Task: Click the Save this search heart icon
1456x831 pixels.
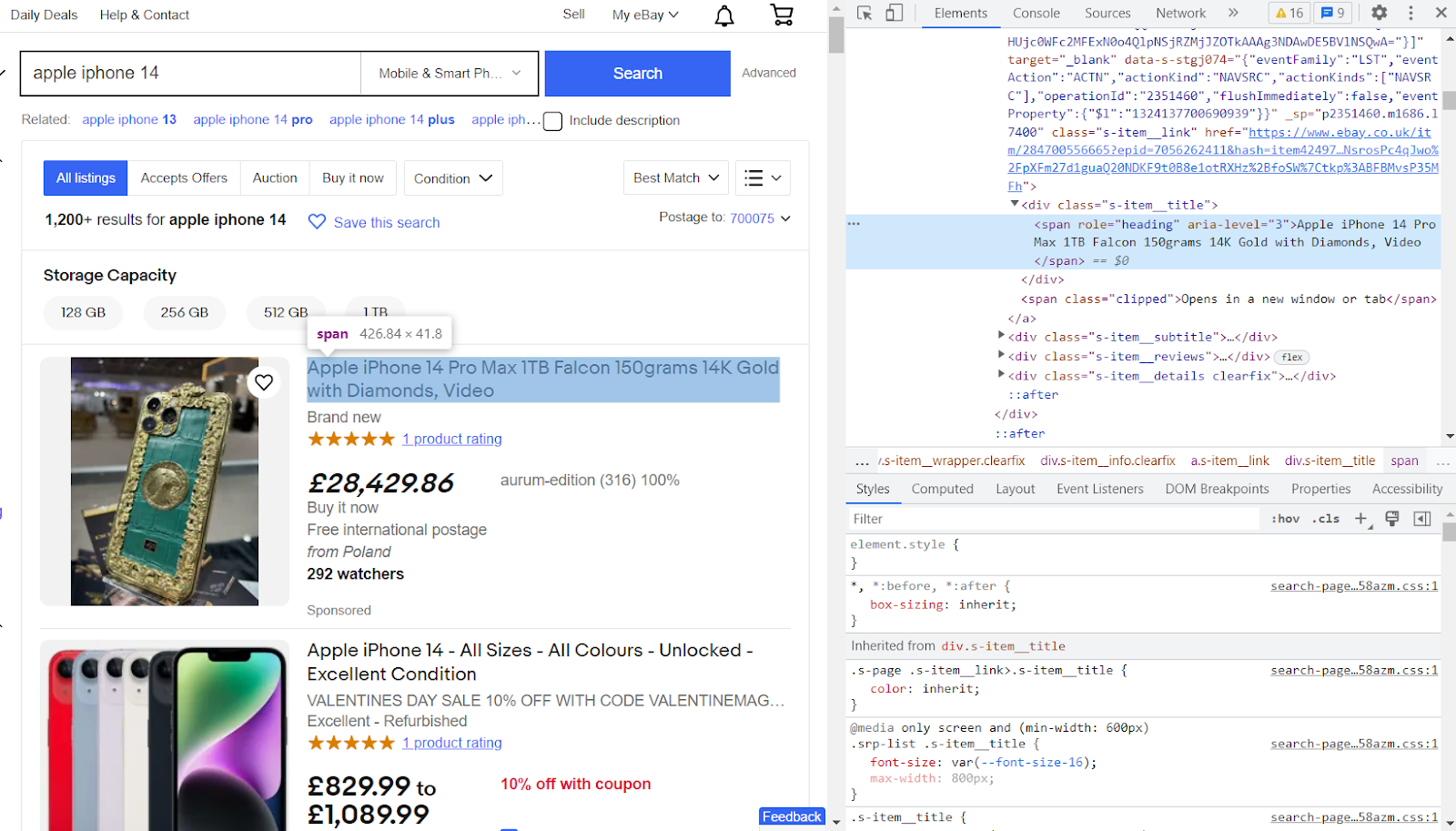Action: point(317,222)
